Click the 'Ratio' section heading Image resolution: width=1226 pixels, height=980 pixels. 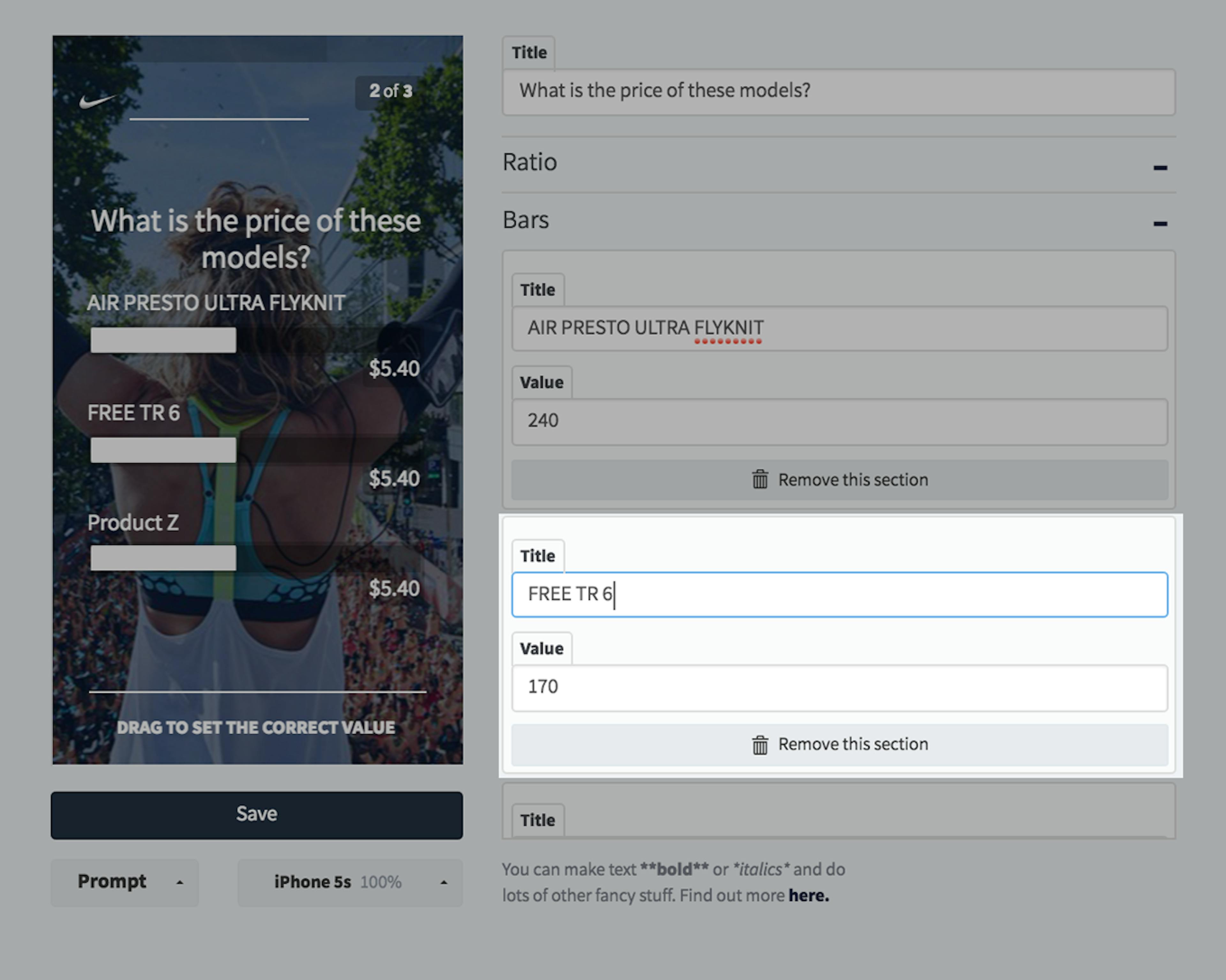click(x=529, y=162)
